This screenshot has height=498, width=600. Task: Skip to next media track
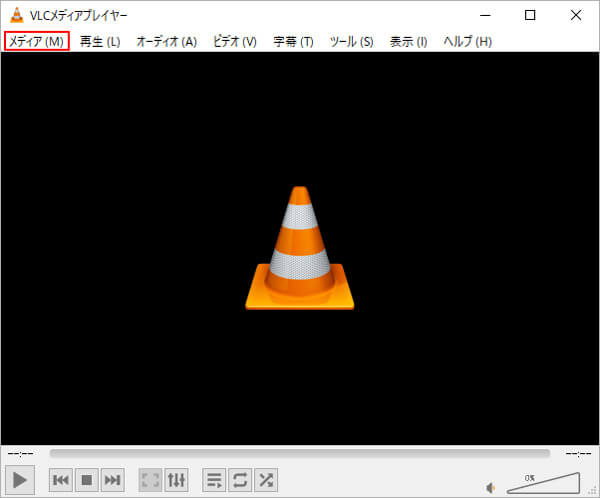coord(112,480)
